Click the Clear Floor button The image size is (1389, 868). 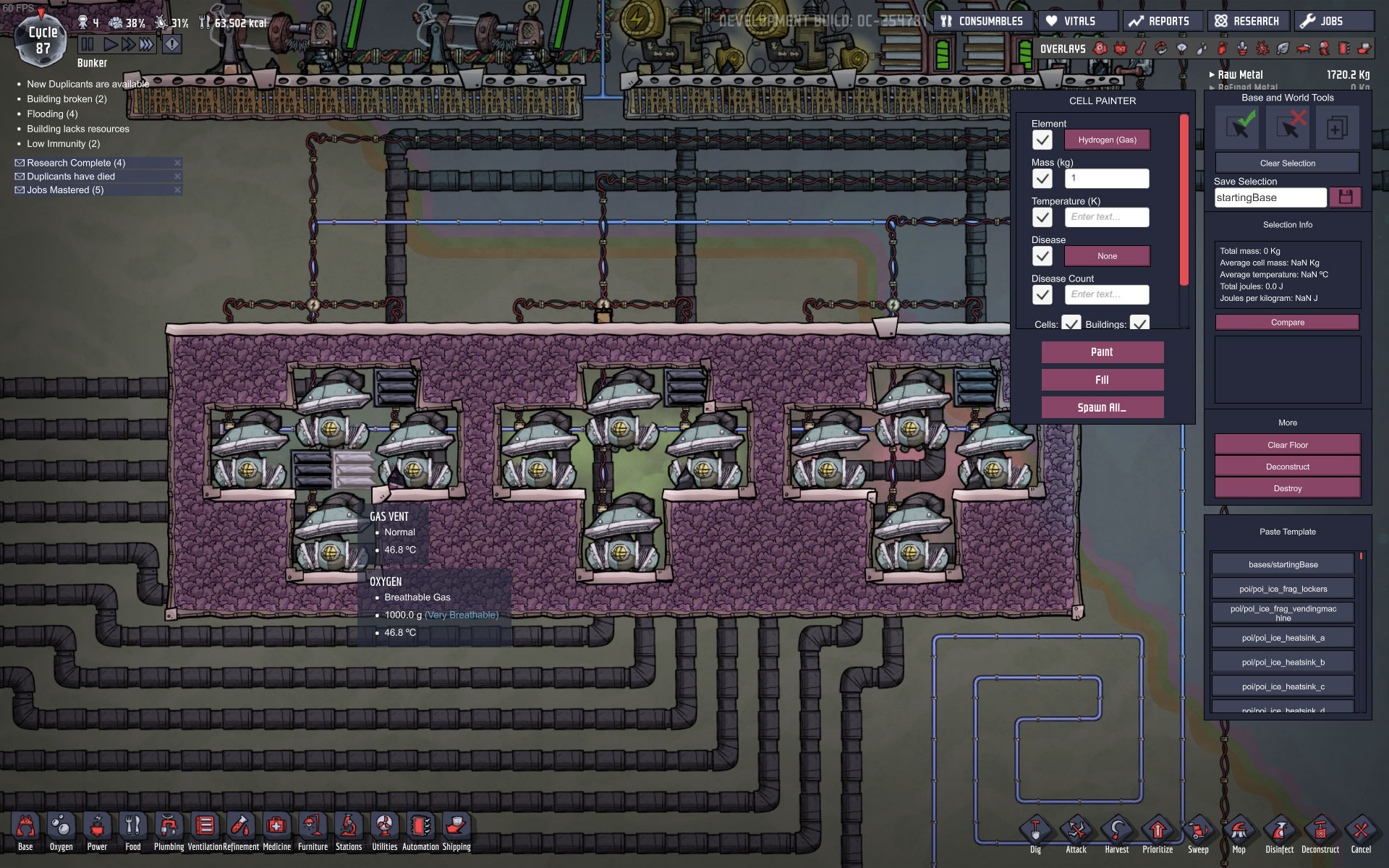point(1287,445)
